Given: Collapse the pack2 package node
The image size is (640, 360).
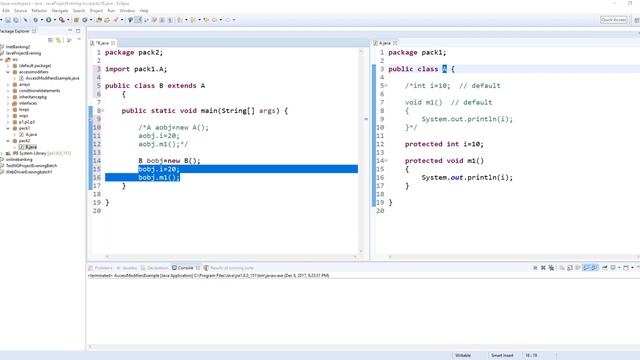Looking at the screenshot, I should point(8,141).
